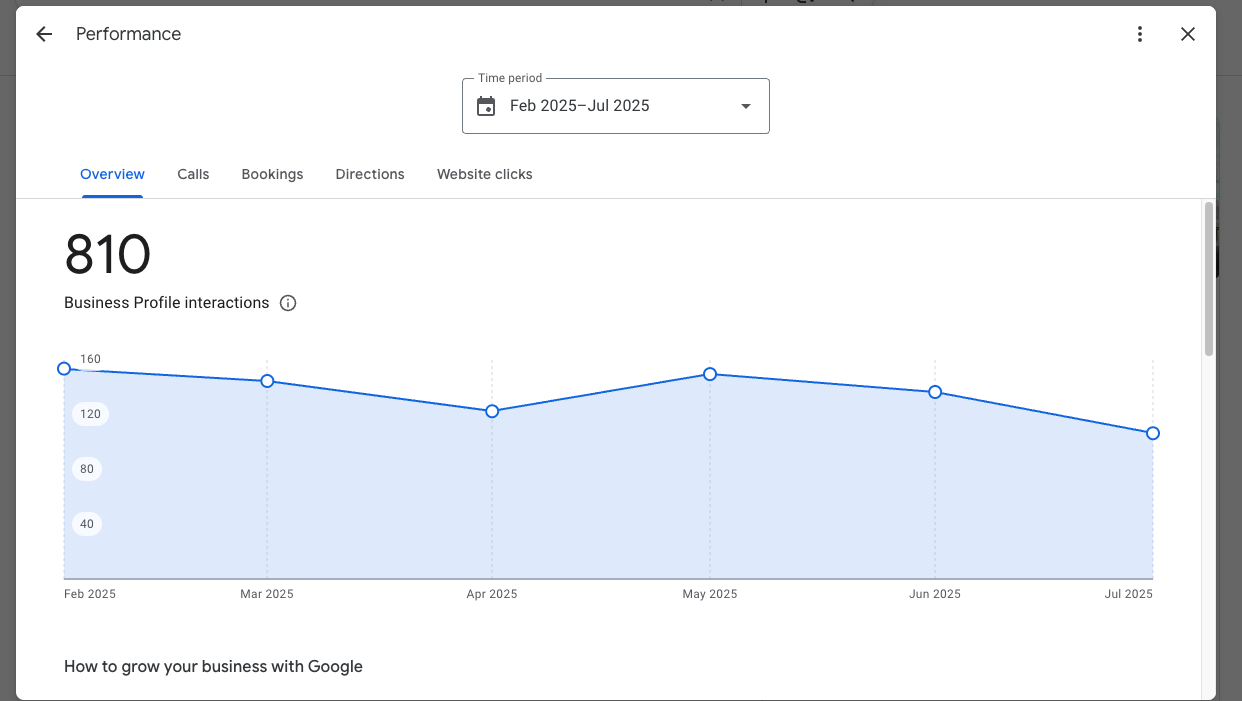Go back using the arrow beside Performance

click(x=44, y=34)
